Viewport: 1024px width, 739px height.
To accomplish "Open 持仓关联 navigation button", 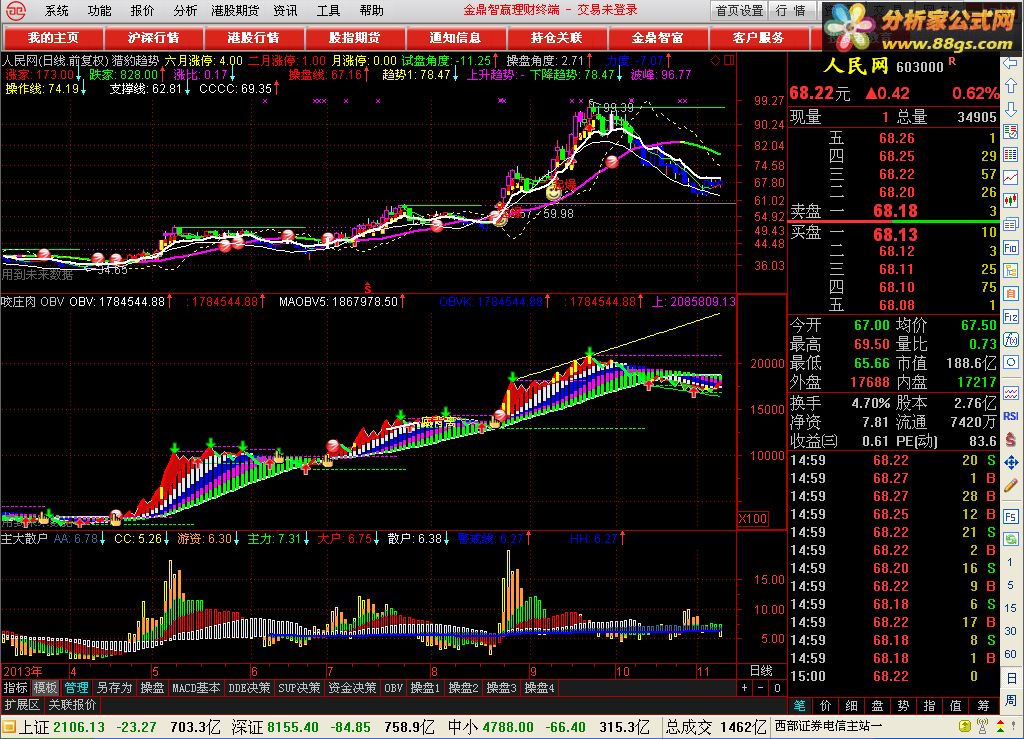I will [556, 38].
